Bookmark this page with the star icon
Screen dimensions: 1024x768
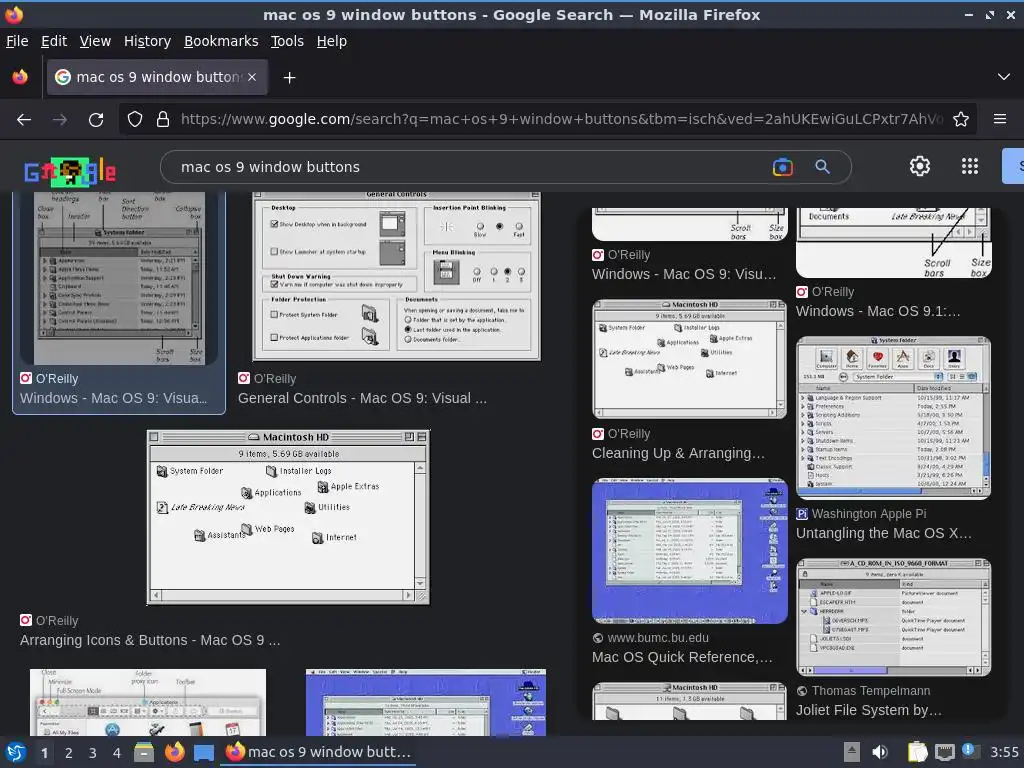coord(961,120)
